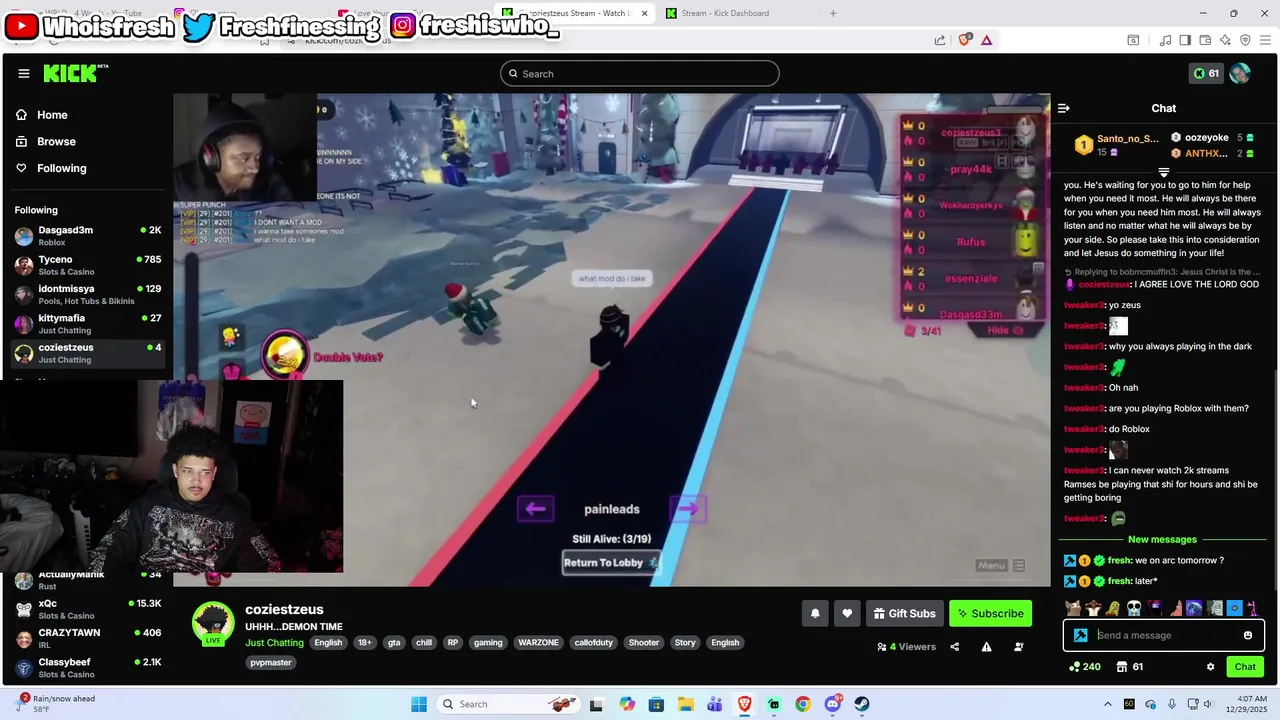Open the Classybeef channel
Screen dimensions: 1280x720
[x=86, y=667]
